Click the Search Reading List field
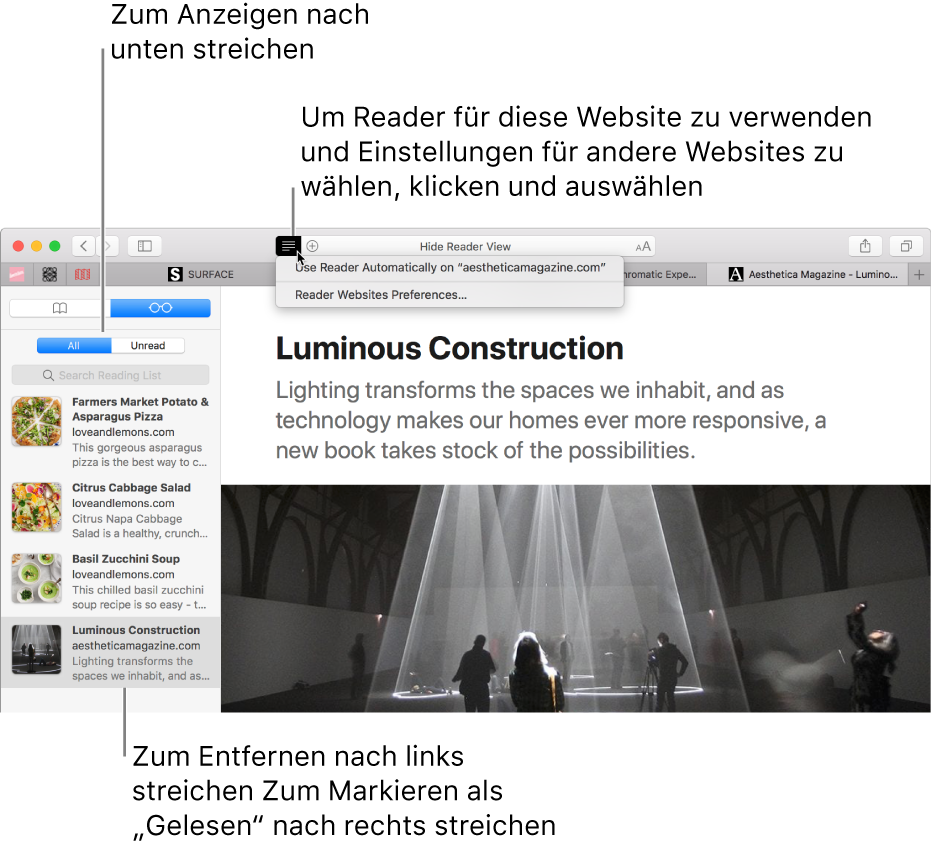 (x=110, y=375)
